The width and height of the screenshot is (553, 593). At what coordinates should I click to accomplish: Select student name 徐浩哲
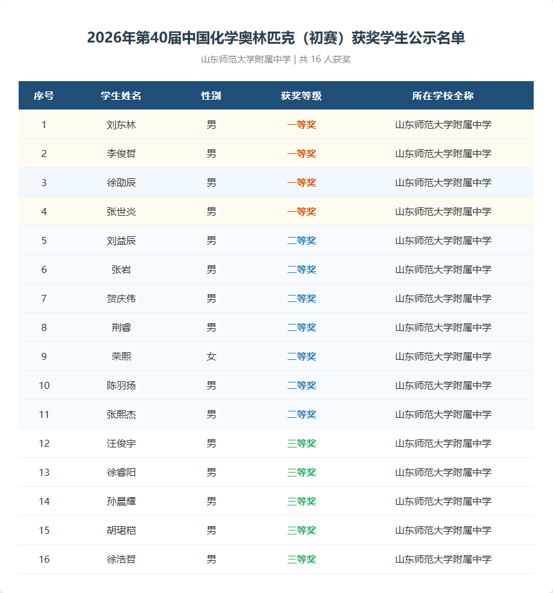121,559
